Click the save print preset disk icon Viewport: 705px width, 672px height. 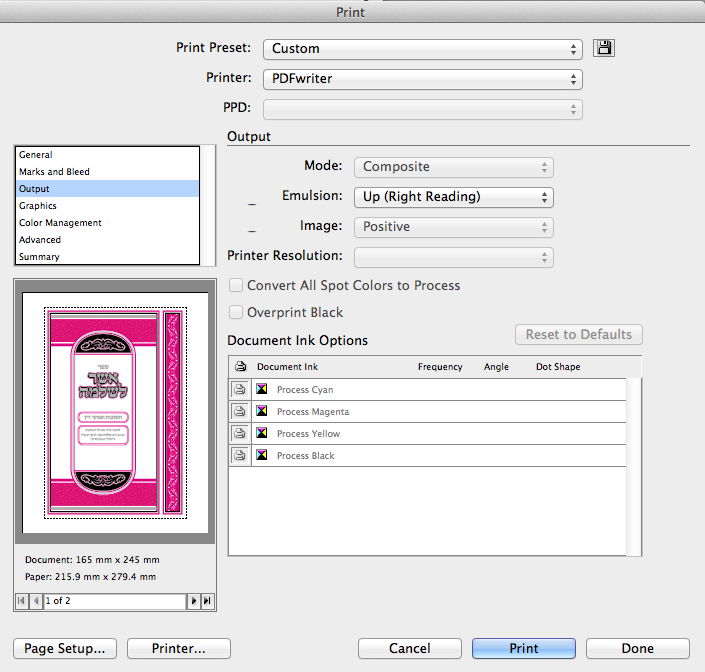[603, 48]
